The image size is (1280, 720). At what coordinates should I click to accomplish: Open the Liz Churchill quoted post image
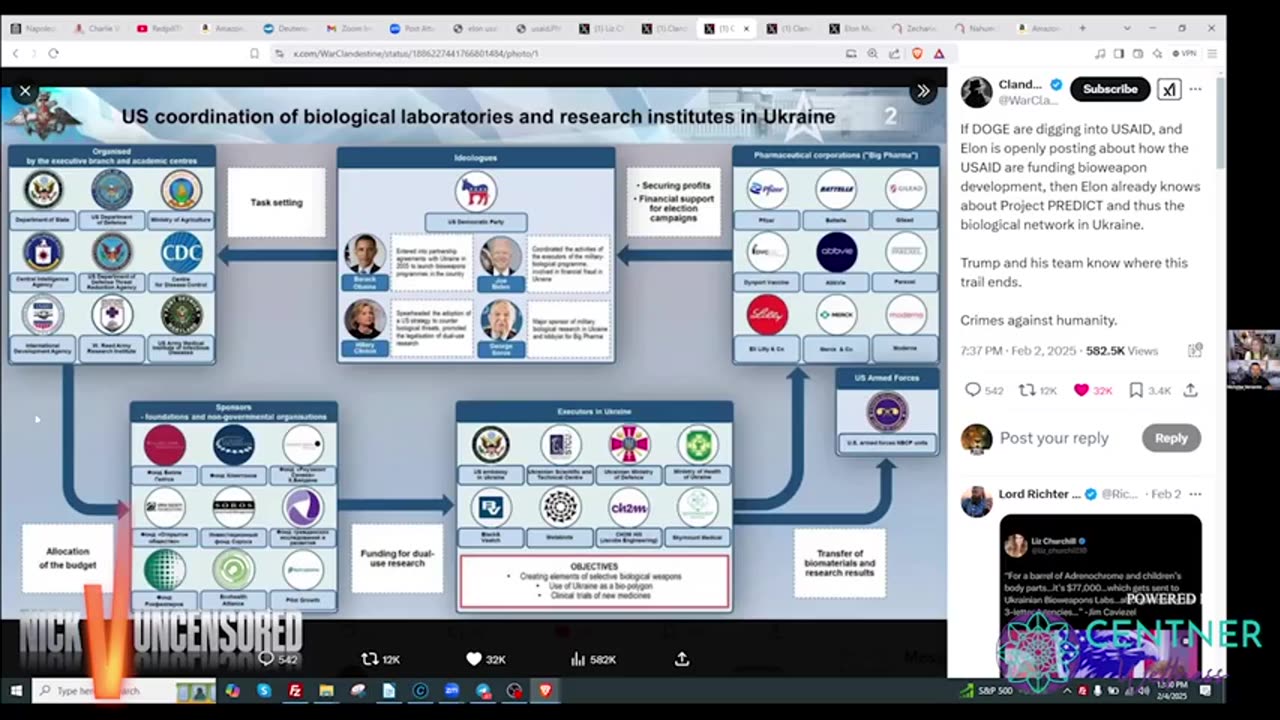[x=1100, y=595]
